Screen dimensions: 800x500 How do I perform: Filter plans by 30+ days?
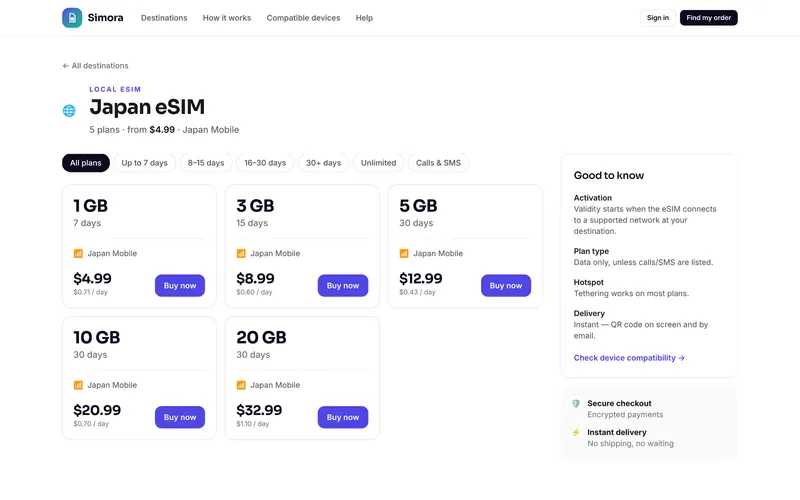(323, 163)
